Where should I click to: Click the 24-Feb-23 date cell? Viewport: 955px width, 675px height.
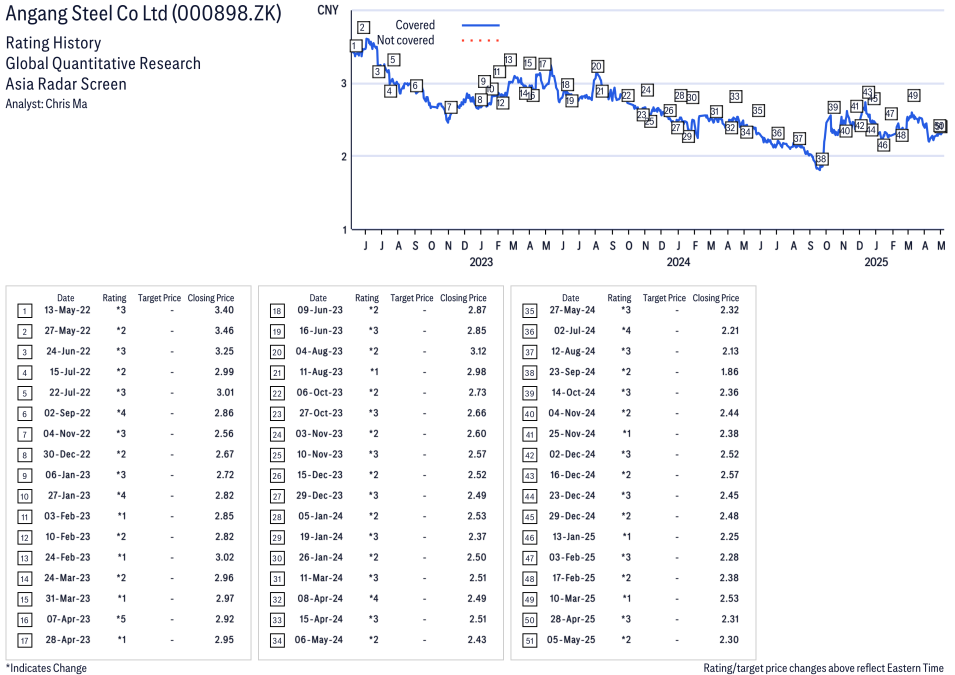tap(67, 557)
